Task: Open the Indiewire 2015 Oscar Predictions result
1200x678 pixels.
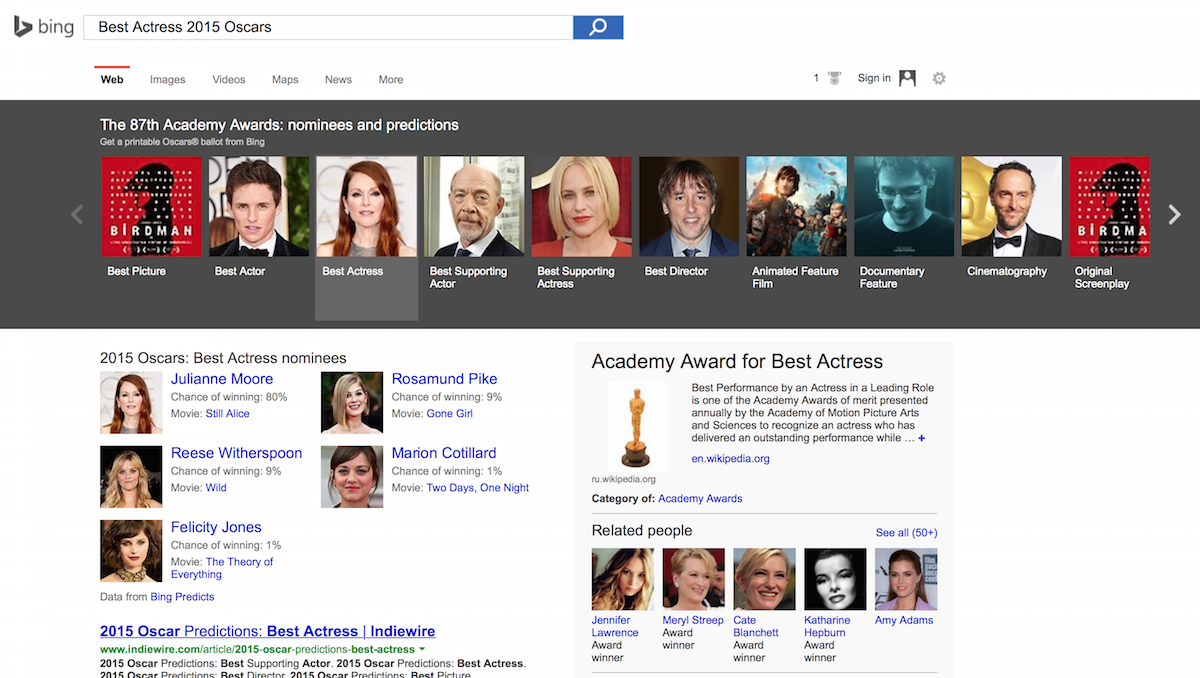Action: tap(268, 631)
